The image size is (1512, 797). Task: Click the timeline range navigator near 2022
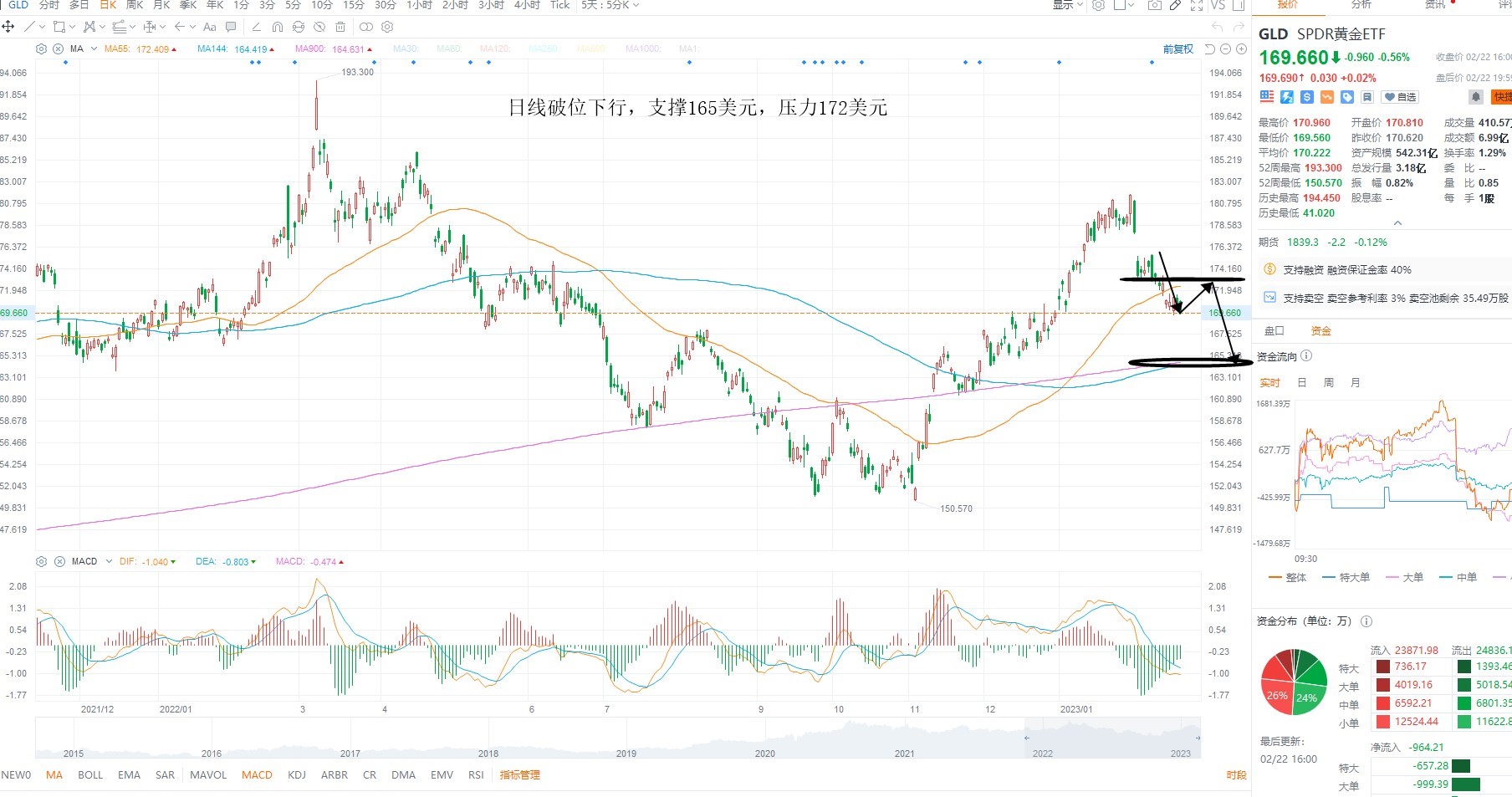(x=1112, y=739)
